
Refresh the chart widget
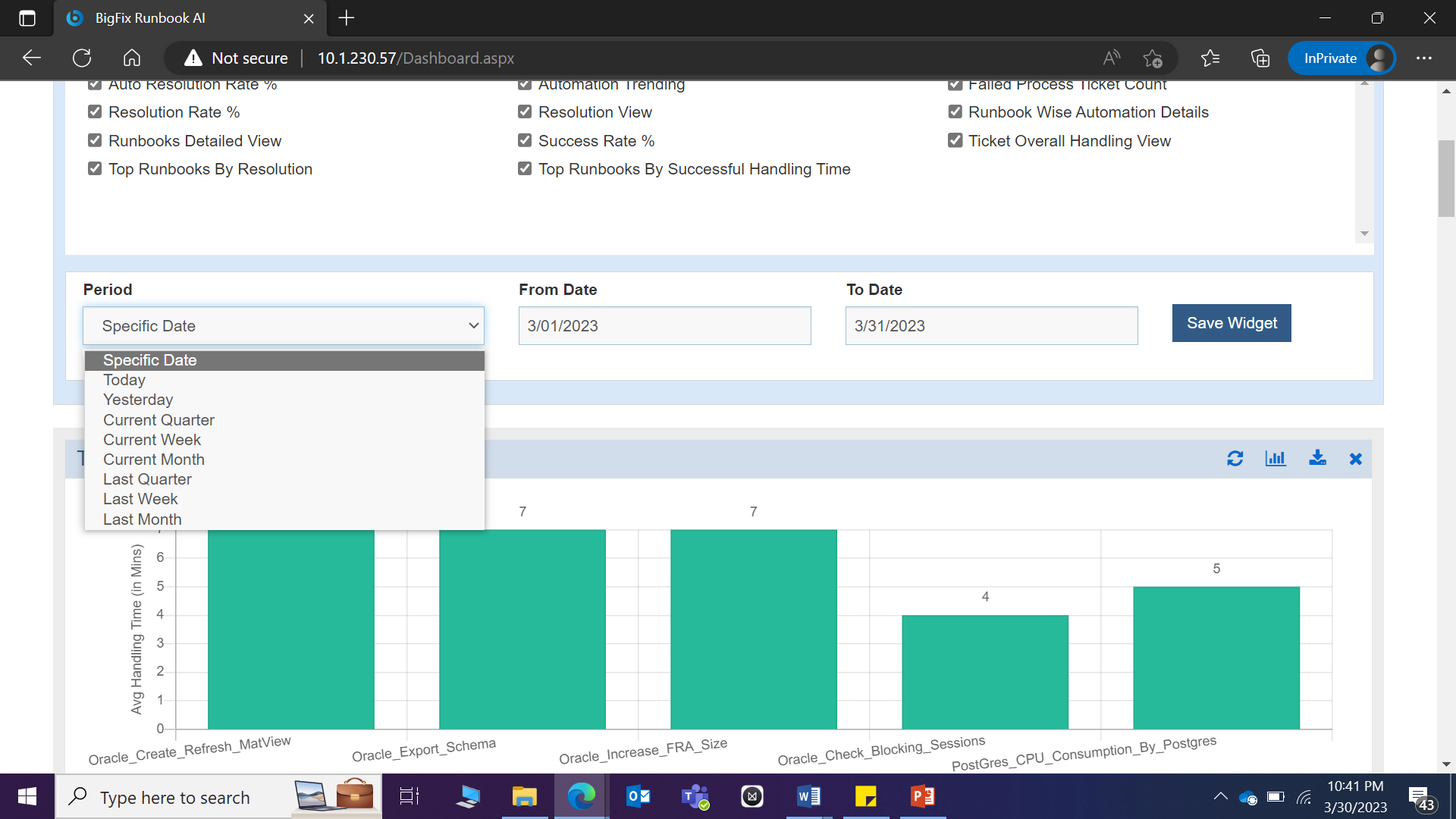1235,459
